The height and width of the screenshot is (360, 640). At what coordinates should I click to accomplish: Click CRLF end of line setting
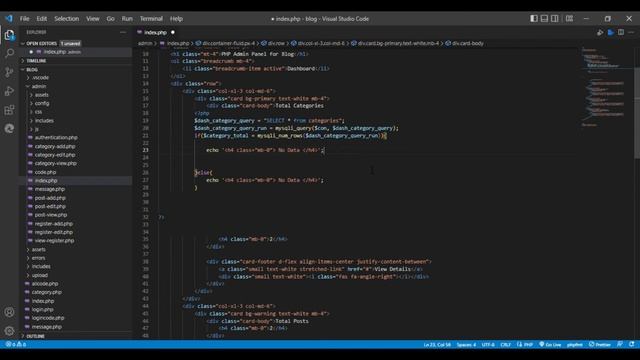(505, 344)
